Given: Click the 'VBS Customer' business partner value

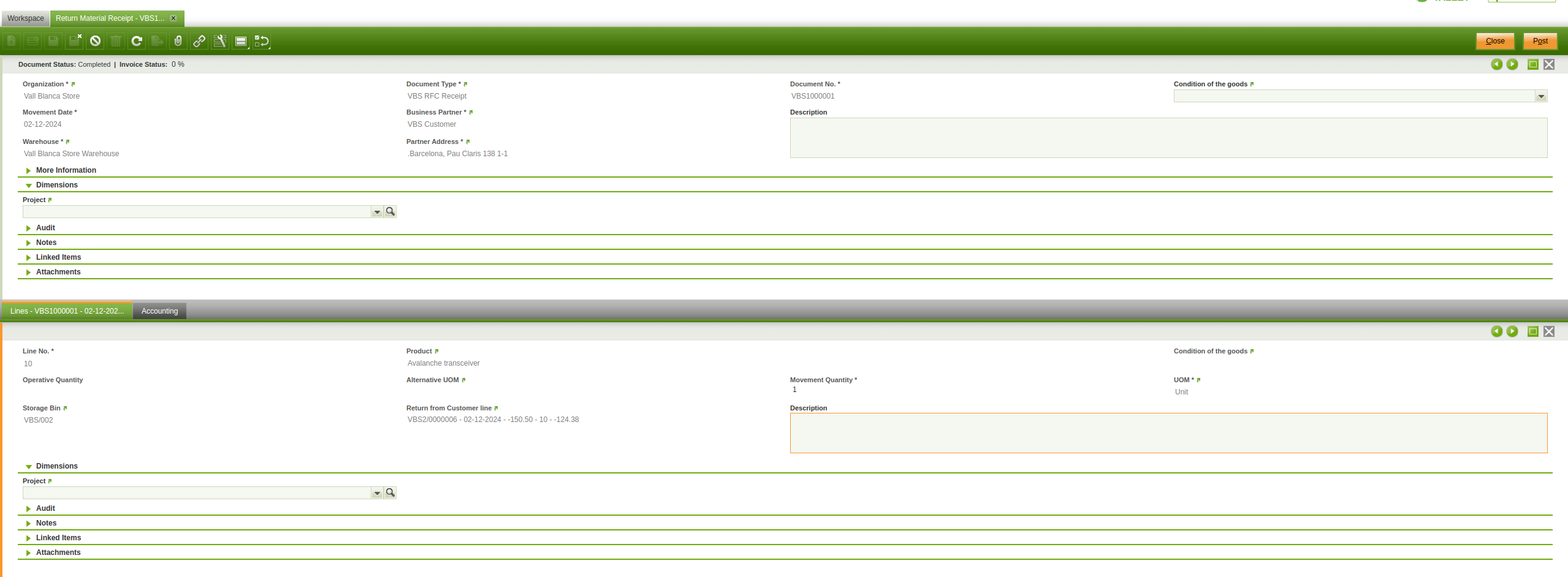Looking at the screenshot, I should tap(432, 124).
